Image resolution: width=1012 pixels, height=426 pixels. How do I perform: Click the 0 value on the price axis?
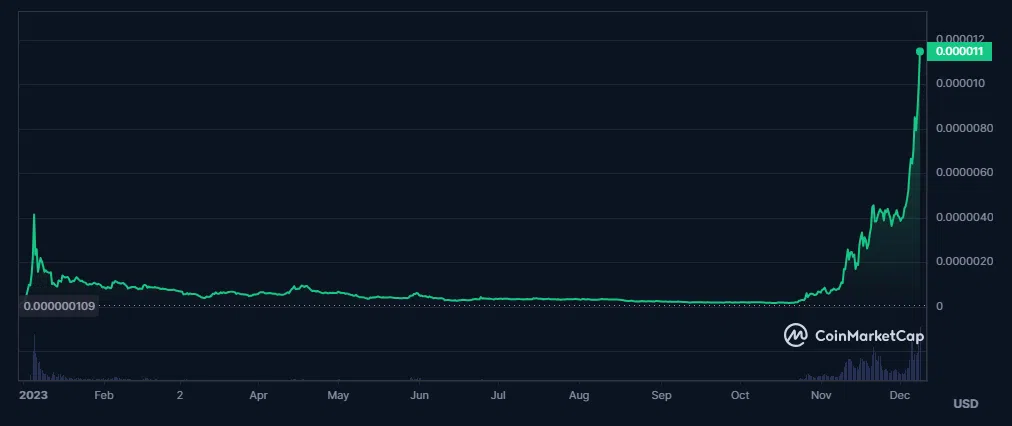939,306
